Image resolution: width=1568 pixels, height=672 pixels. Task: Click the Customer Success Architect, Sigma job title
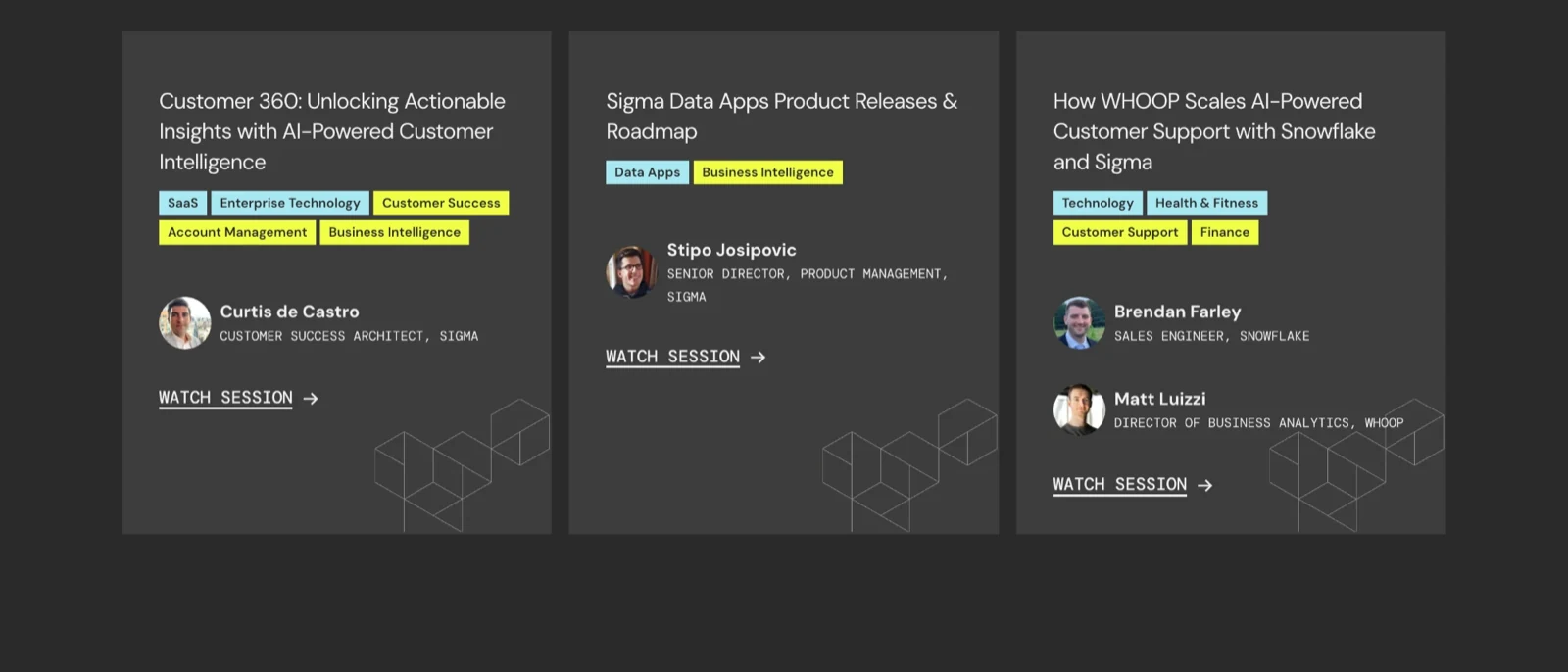pos(349,336)
